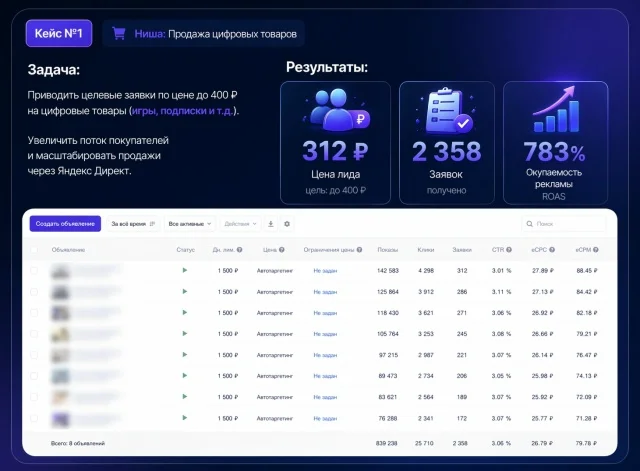Open ad thumbnail in the 142 583 row
The height and width of the screenshot is (471, 640).
coord(60,271)
